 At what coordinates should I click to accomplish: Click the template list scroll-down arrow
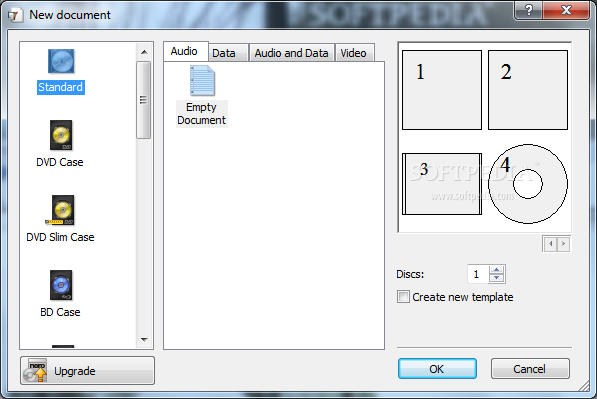click(x=144, y=339)
